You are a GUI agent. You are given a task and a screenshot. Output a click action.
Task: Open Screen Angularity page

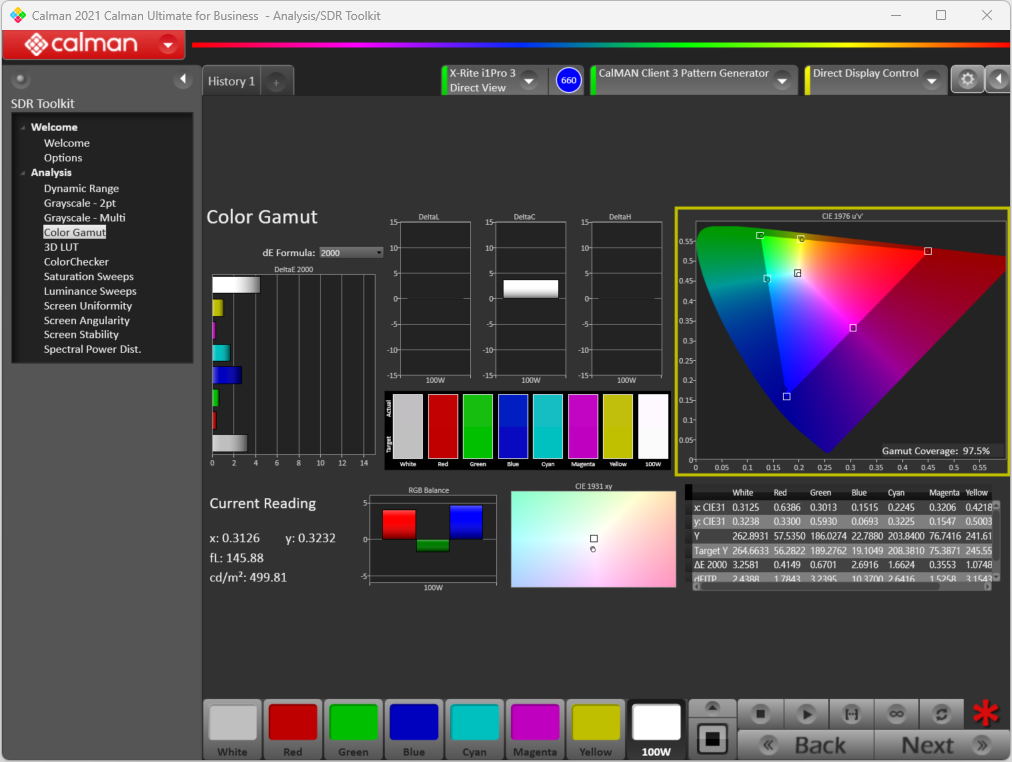pos(86,321)
